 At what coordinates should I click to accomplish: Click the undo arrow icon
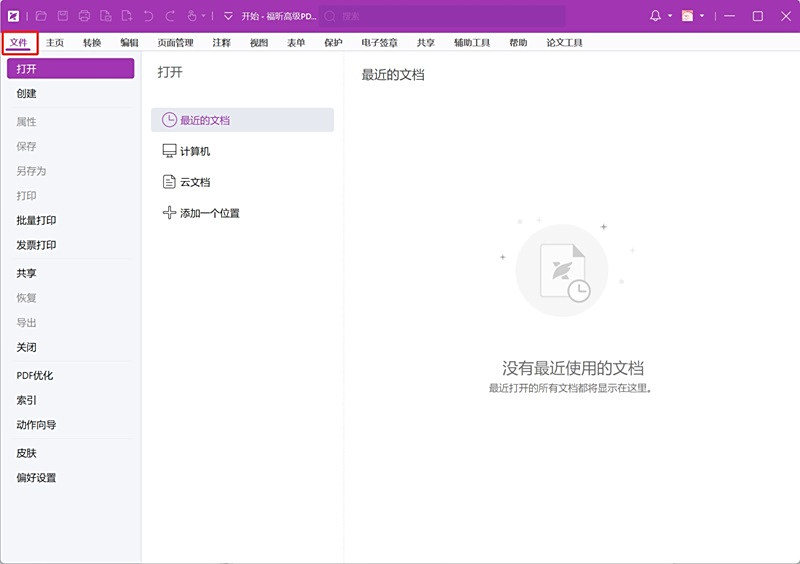pos(148,16)
